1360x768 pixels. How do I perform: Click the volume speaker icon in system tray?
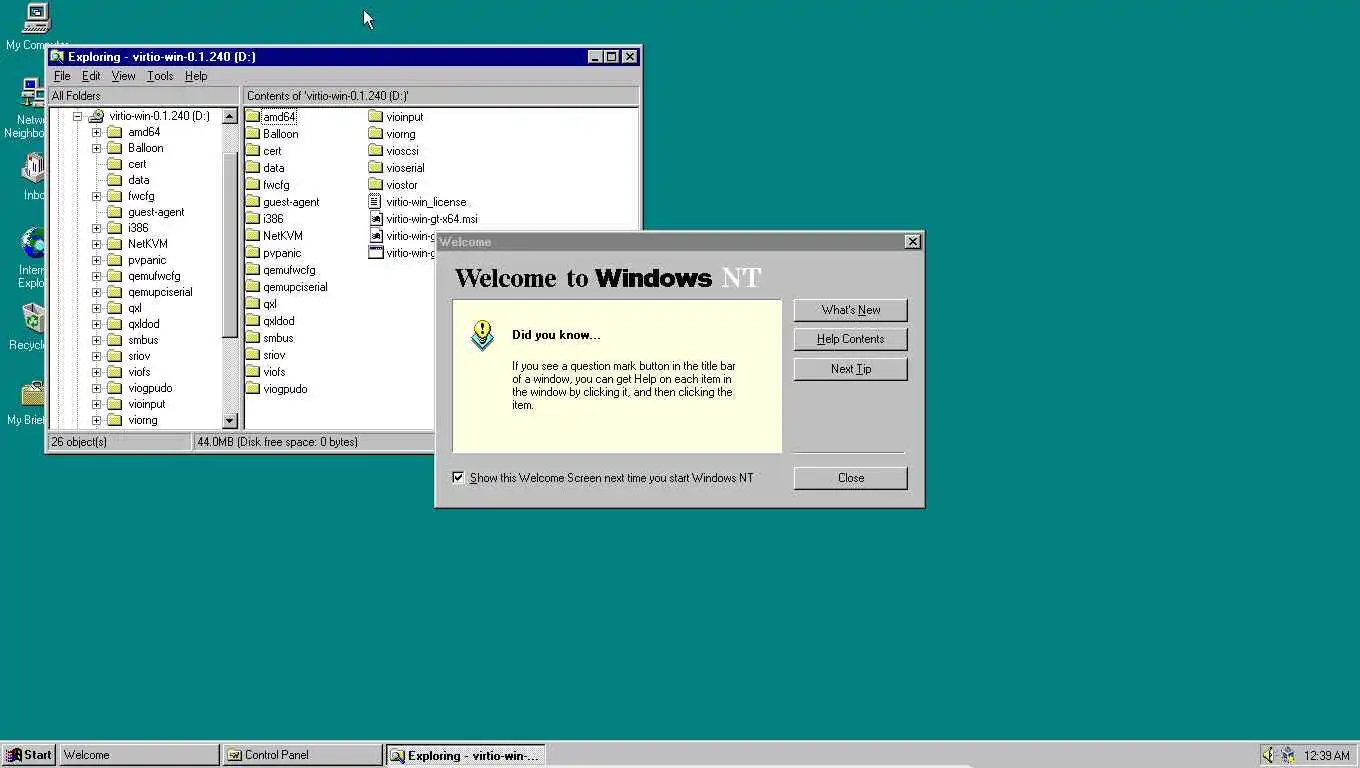pyautogui.click(x=1268, y=755)
